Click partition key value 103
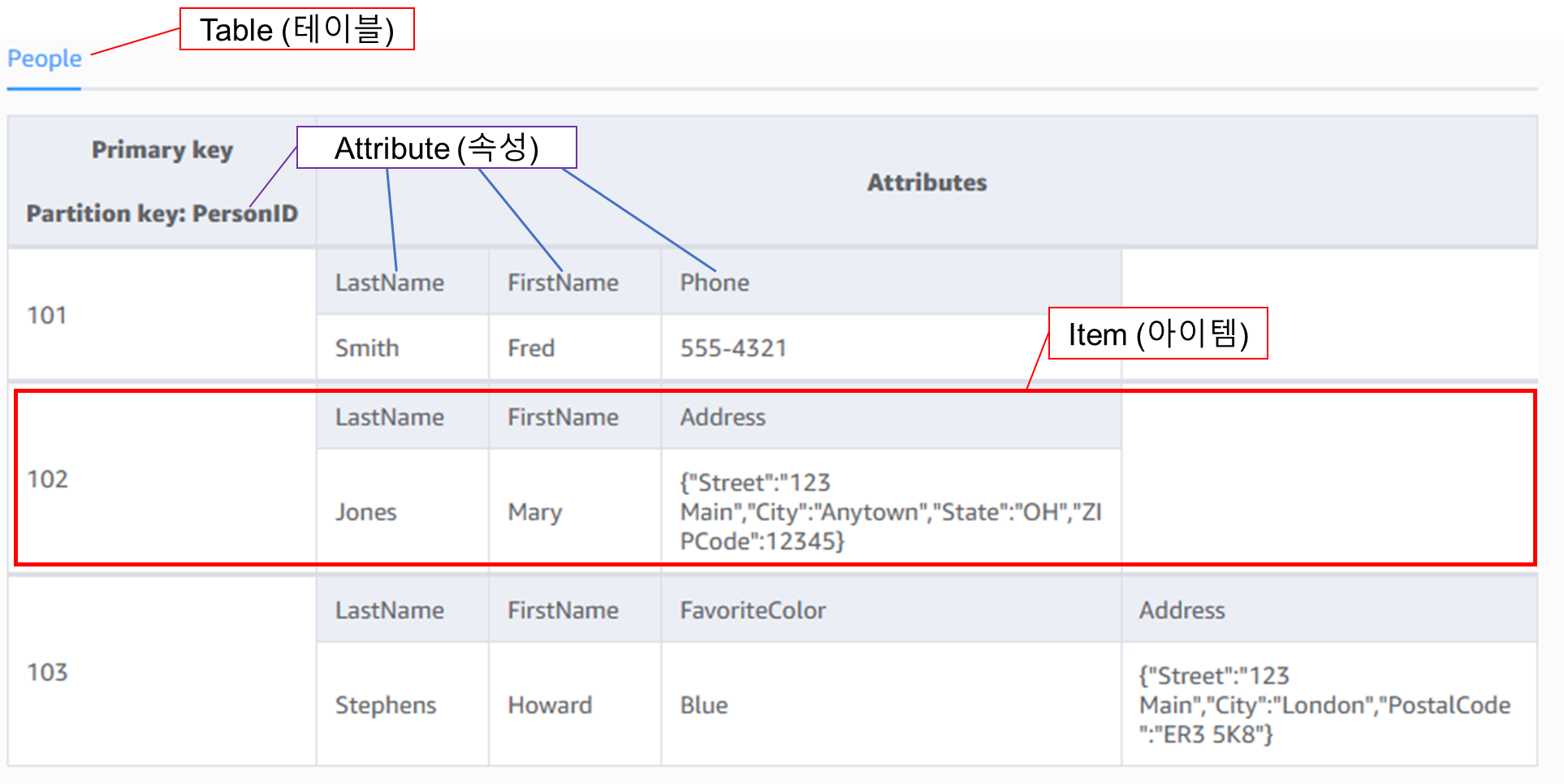This screenshot has height=784, width=1564. point(47,672)
